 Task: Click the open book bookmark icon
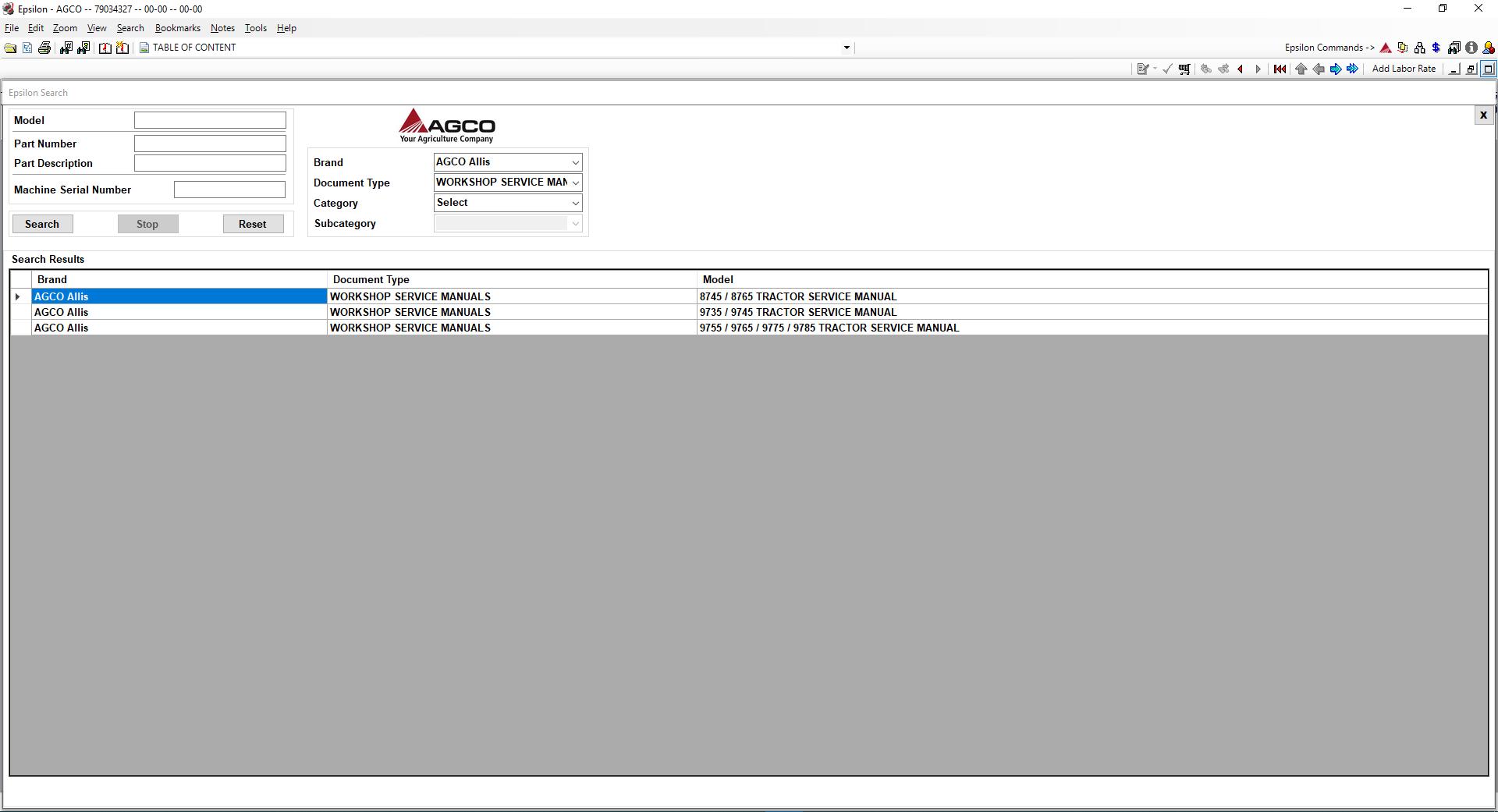point(105,48)
